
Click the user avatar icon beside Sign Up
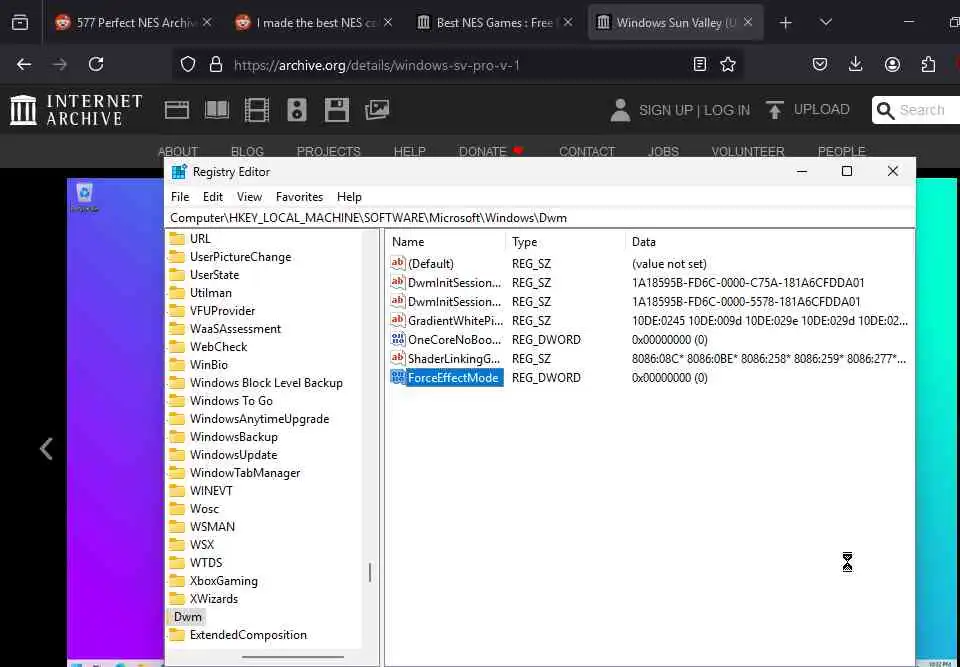click(x=620, y=110)
